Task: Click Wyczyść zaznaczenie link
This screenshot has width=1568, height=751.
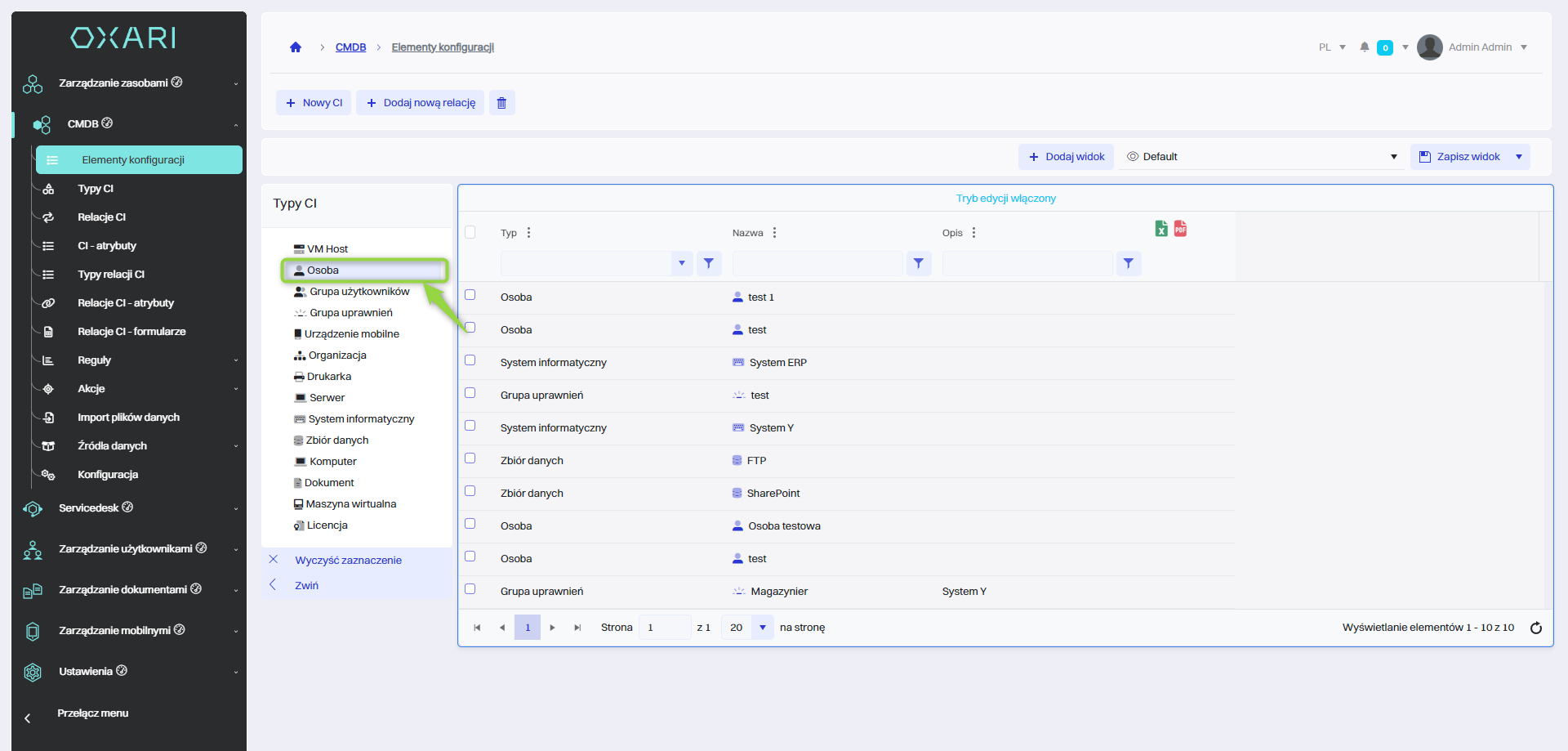Action: (348, 561)
